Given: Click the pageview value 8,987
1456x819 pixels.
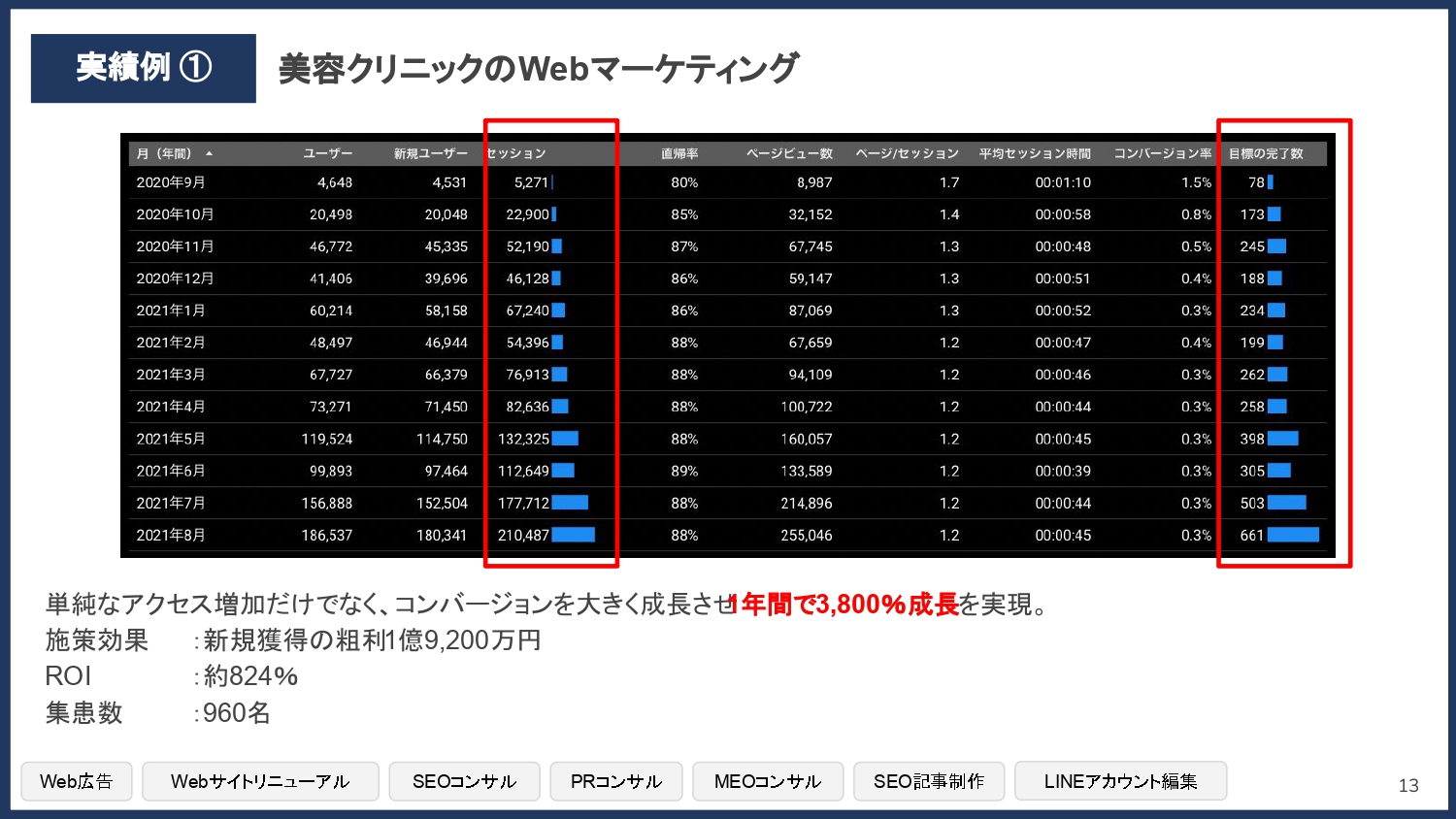Looking at the screenshot, I should [815, 182].
